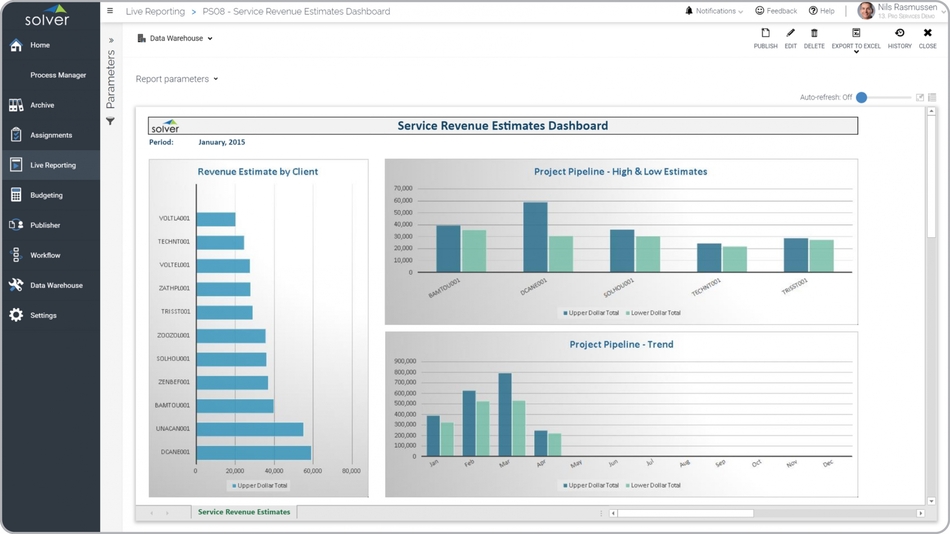Click the Budgeting calculator icon

pos(16,195)
